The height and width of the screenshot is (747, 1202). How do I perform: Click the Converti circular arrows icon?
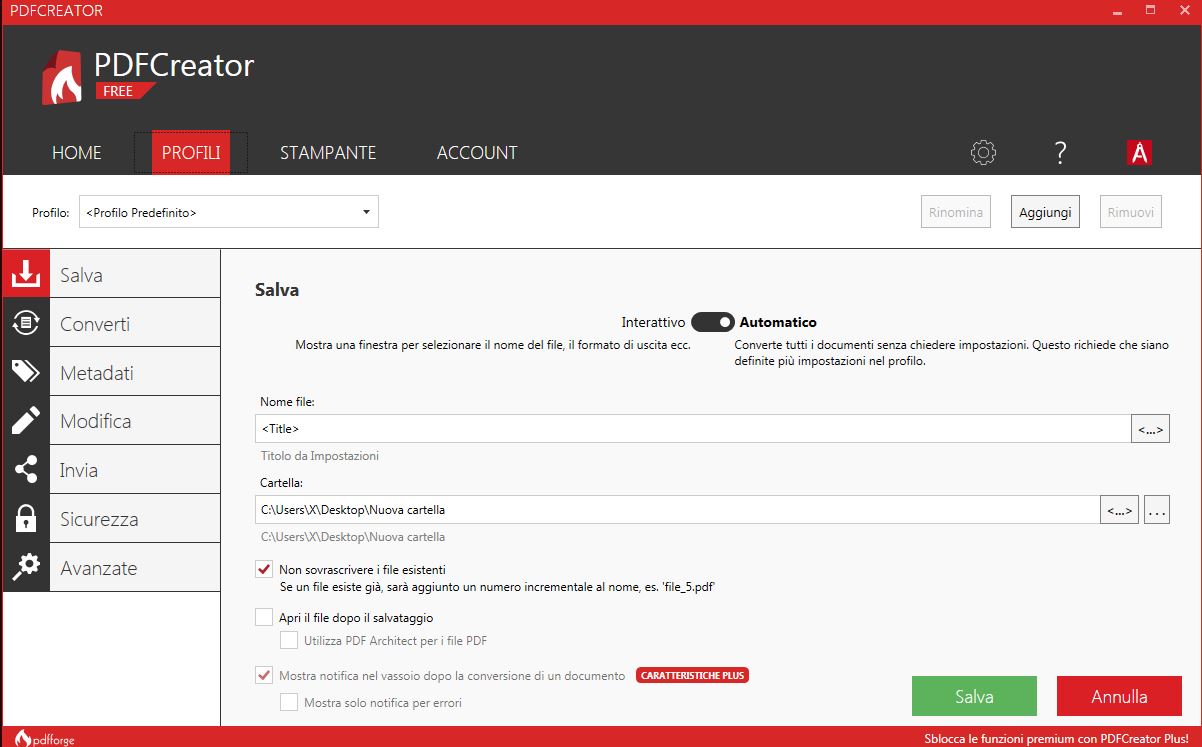(x=26, y=323)
